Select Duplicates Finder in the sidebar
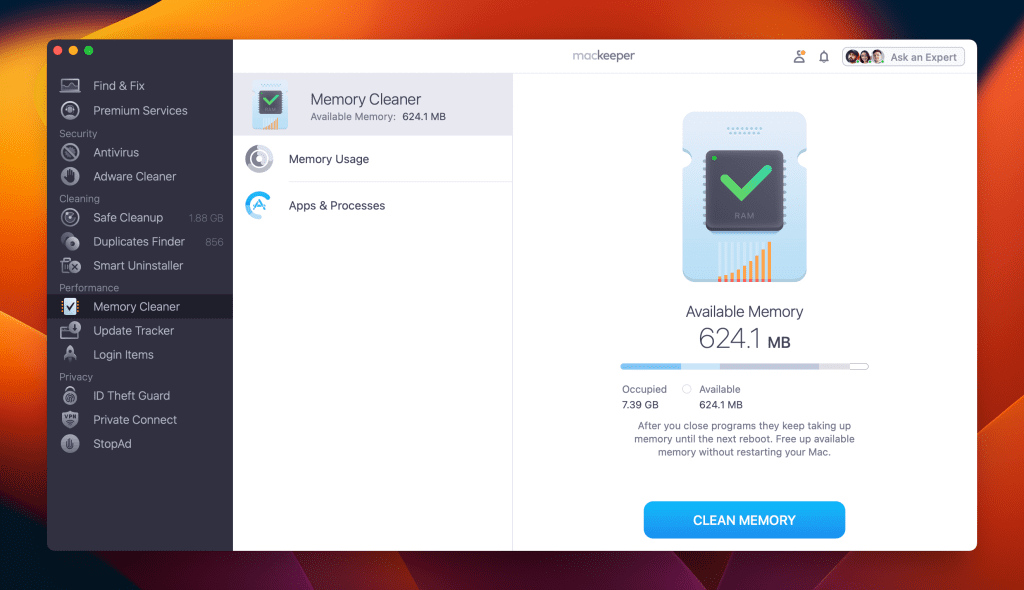Image resolution: width=1024 pixels, height=590 pixels. (x=140, y=242)
